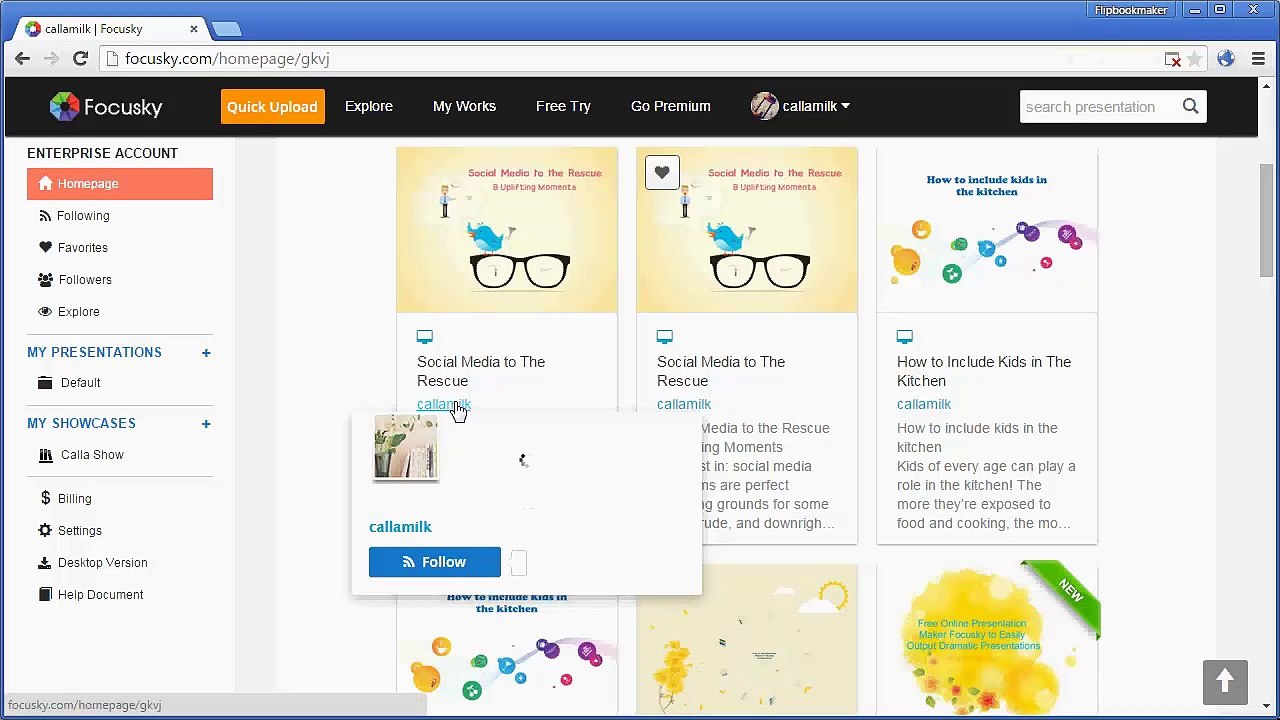This screenshot has width=1280, height=720.
Task: Open the second Social Media to The Rescue title
Action: pos(721,371)
